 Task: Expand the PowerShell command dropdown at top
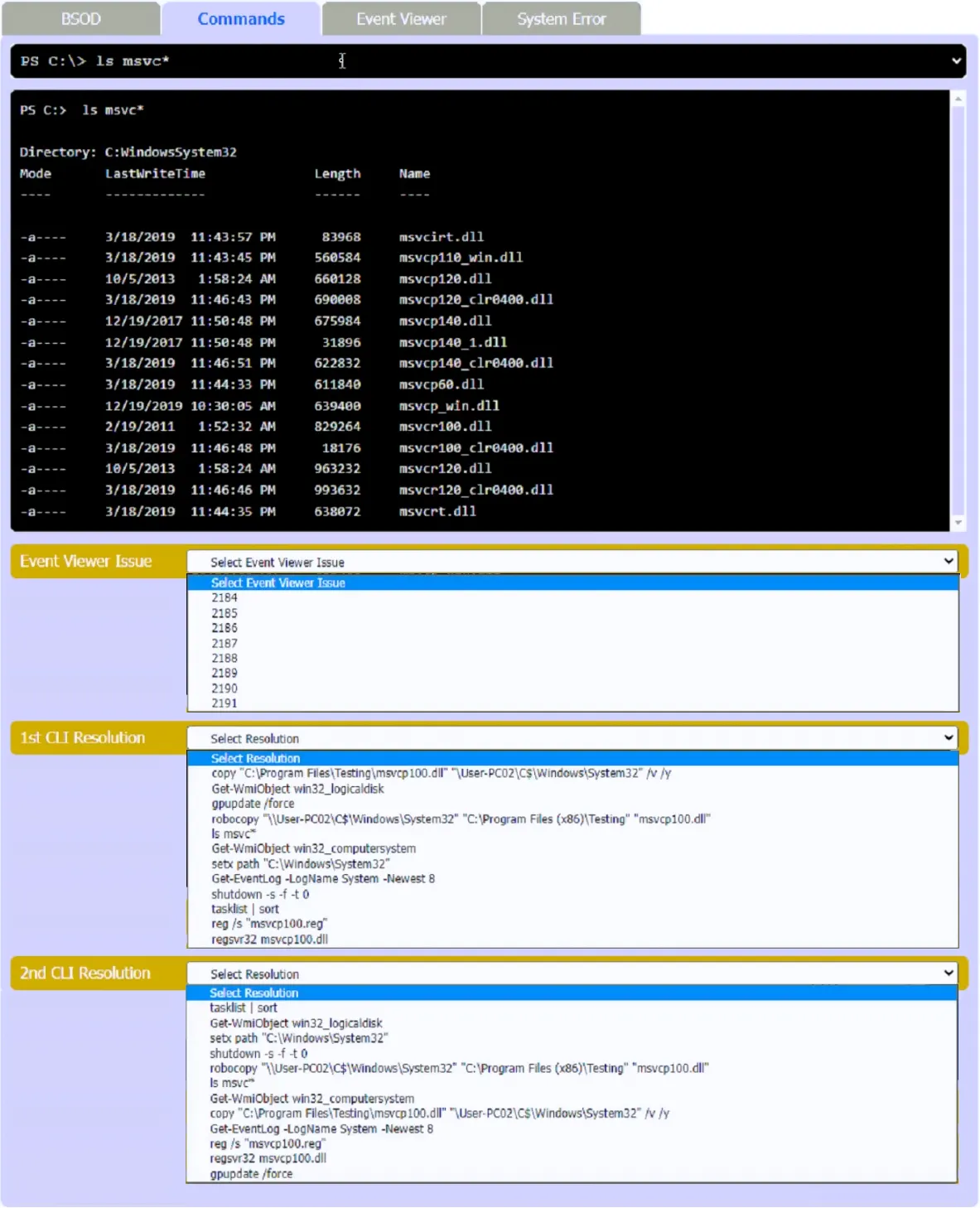[489, 61]
